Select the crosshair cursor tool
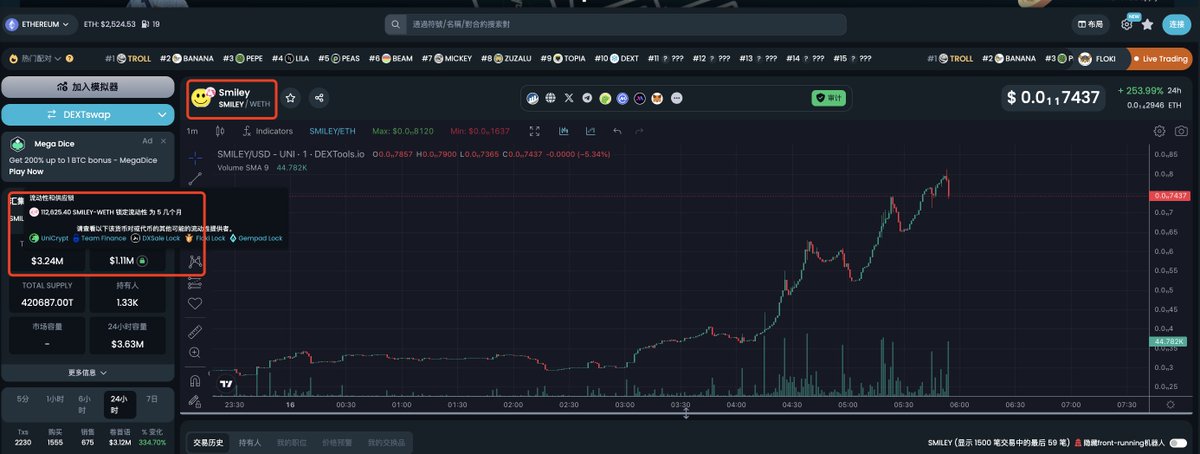 (x=195, y=156)
